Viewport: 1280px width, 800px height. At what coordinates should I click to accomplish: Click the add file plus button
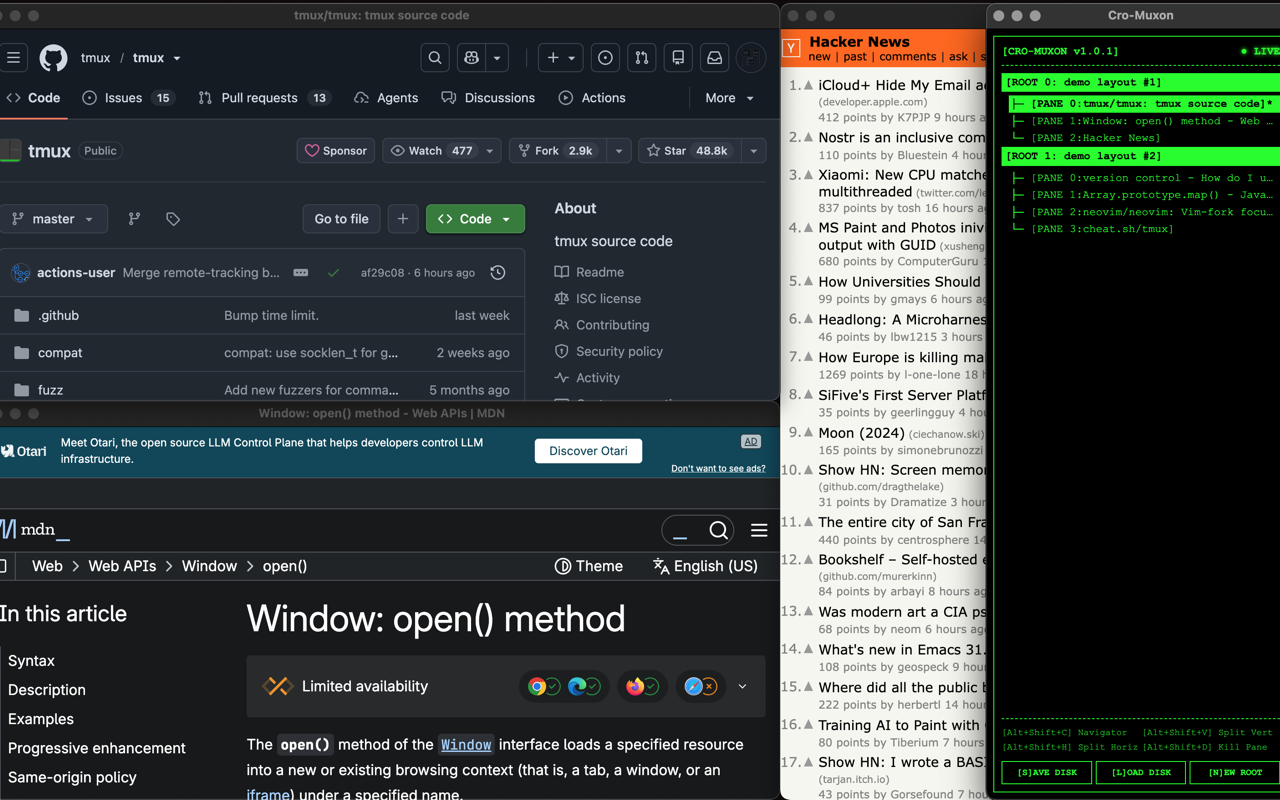(x=403, y=219)
